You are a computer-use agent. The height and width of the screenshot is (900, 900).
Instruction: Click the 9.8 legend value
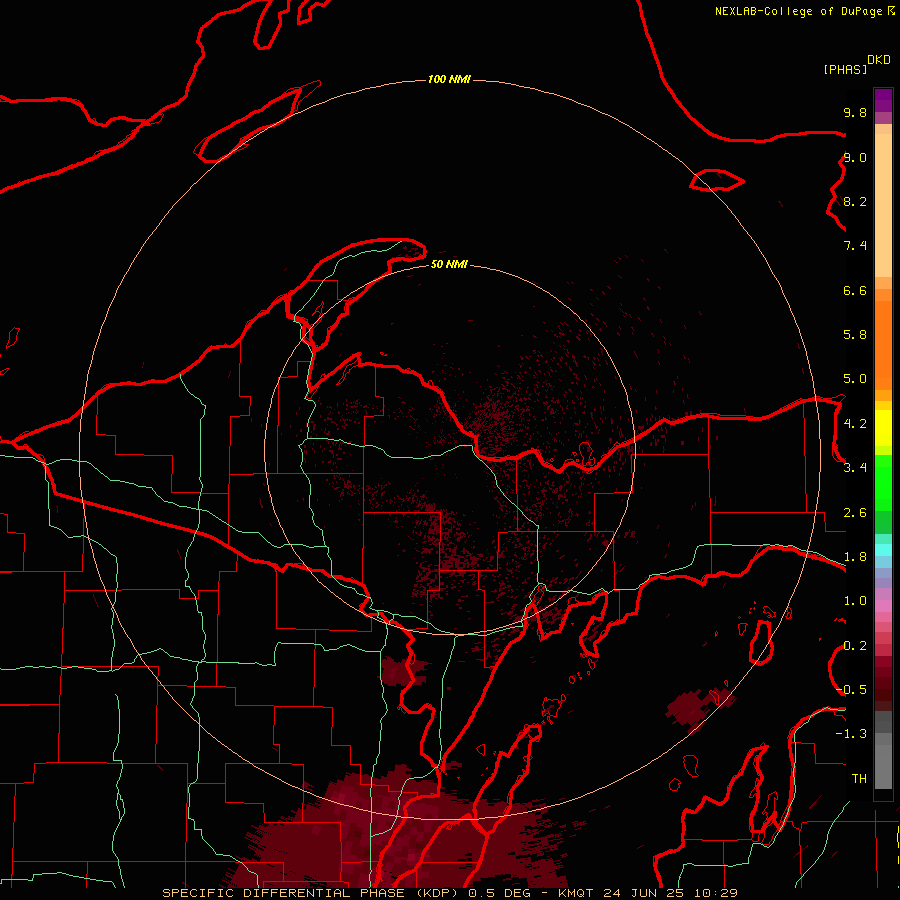point(855,112)
